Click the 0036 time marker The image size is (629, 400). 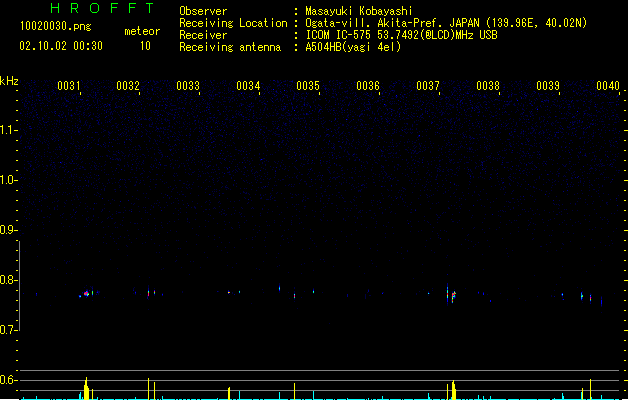(368, 86)
